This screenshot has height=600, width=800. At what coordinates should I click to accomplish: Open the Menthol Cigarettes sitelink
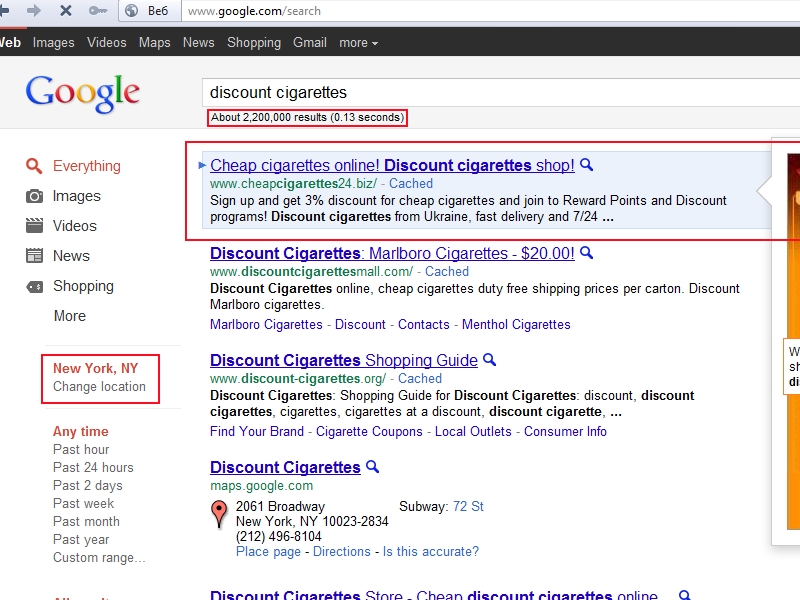pos(516,324)
